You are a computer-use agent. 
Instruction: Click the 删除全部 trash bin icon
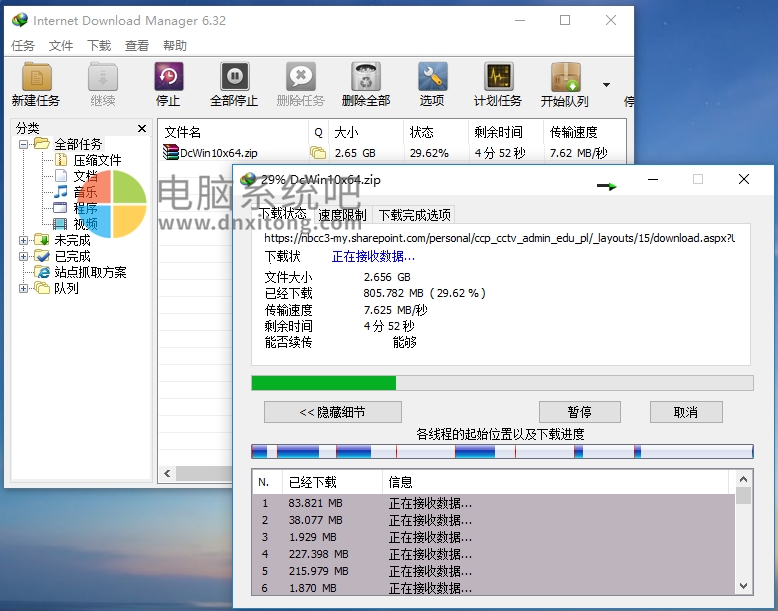click(x=366, y=77)
